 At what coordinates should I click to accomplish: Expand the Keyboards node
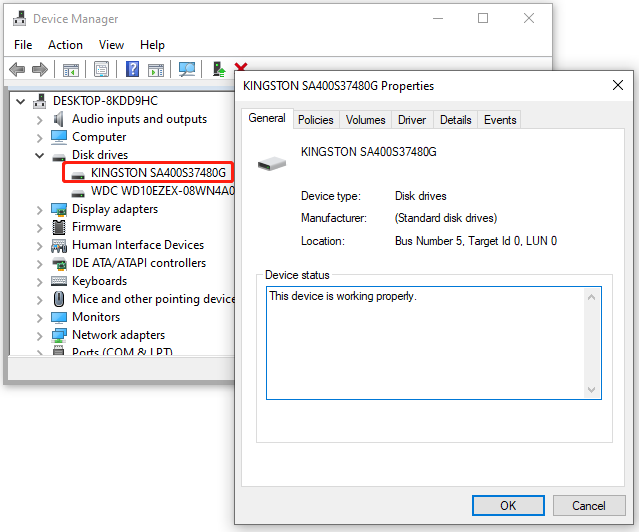pyautogui.click(x=40, y=282)
